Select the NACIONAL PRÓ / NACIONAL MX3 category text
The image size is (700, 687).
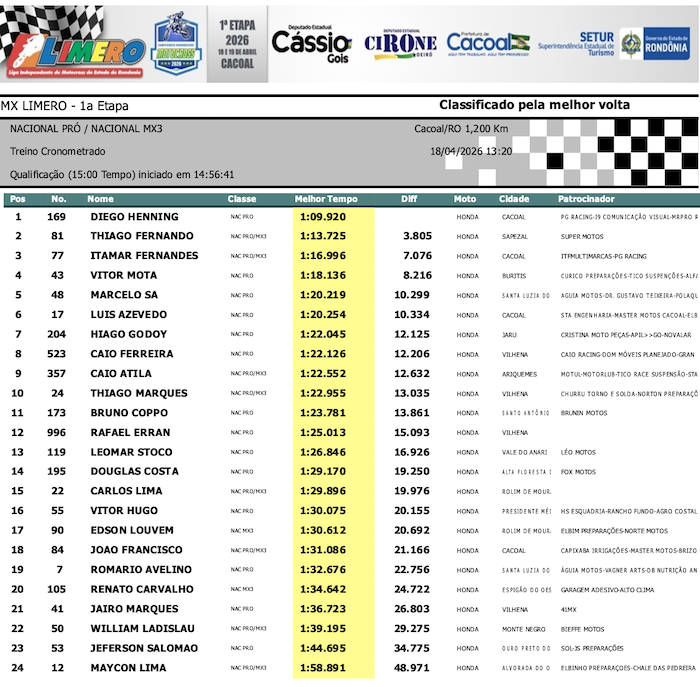click(x=85, y=129)
